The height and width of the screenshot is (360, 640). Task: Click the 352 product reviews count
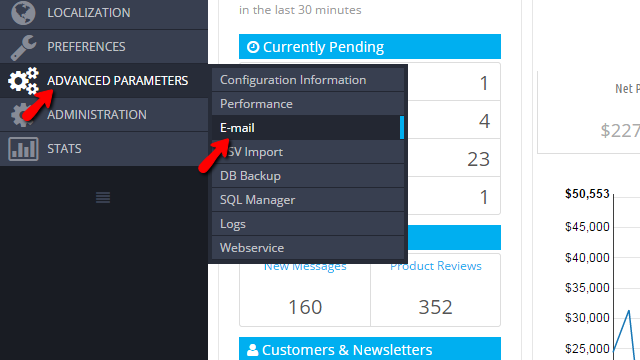436,307
